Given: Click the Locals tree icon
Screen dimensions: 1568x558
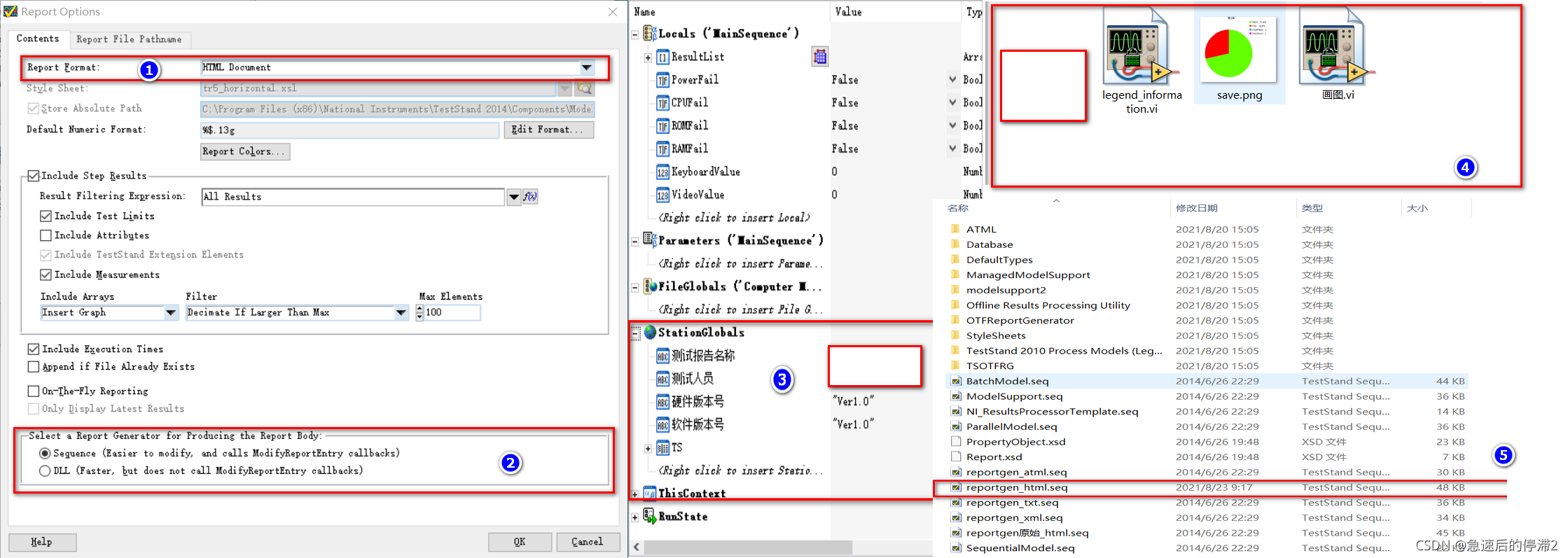Looking at the screenshot, I should (x=650, y=34).
